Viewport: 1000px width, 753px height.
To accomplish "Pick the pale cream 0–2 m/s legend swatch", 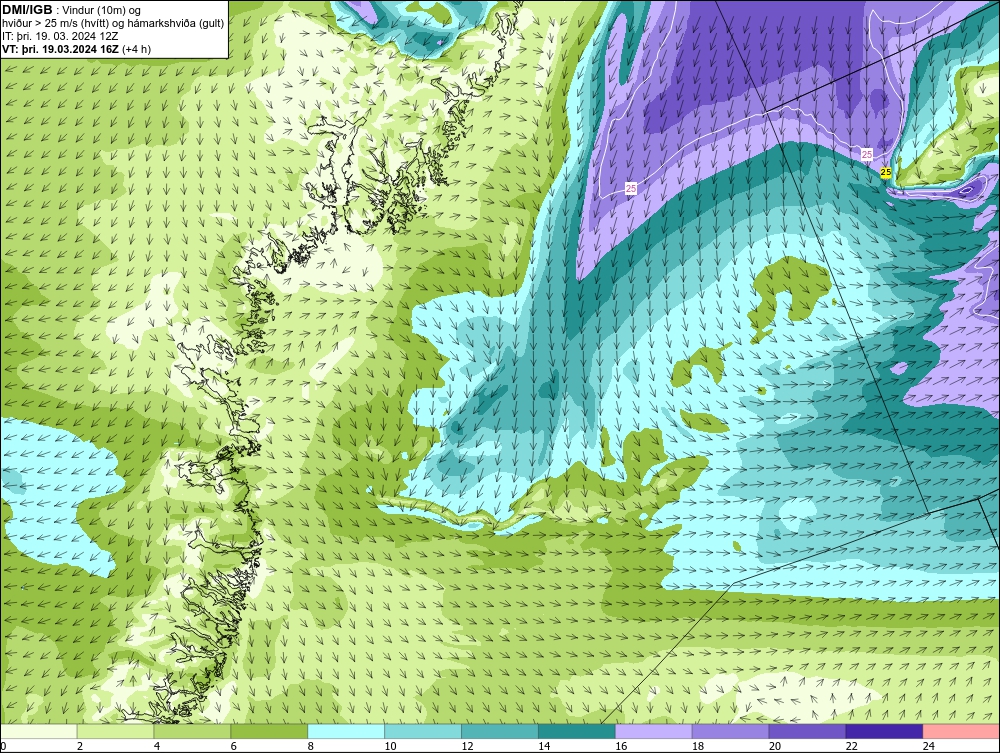I will tap(39, 731).
